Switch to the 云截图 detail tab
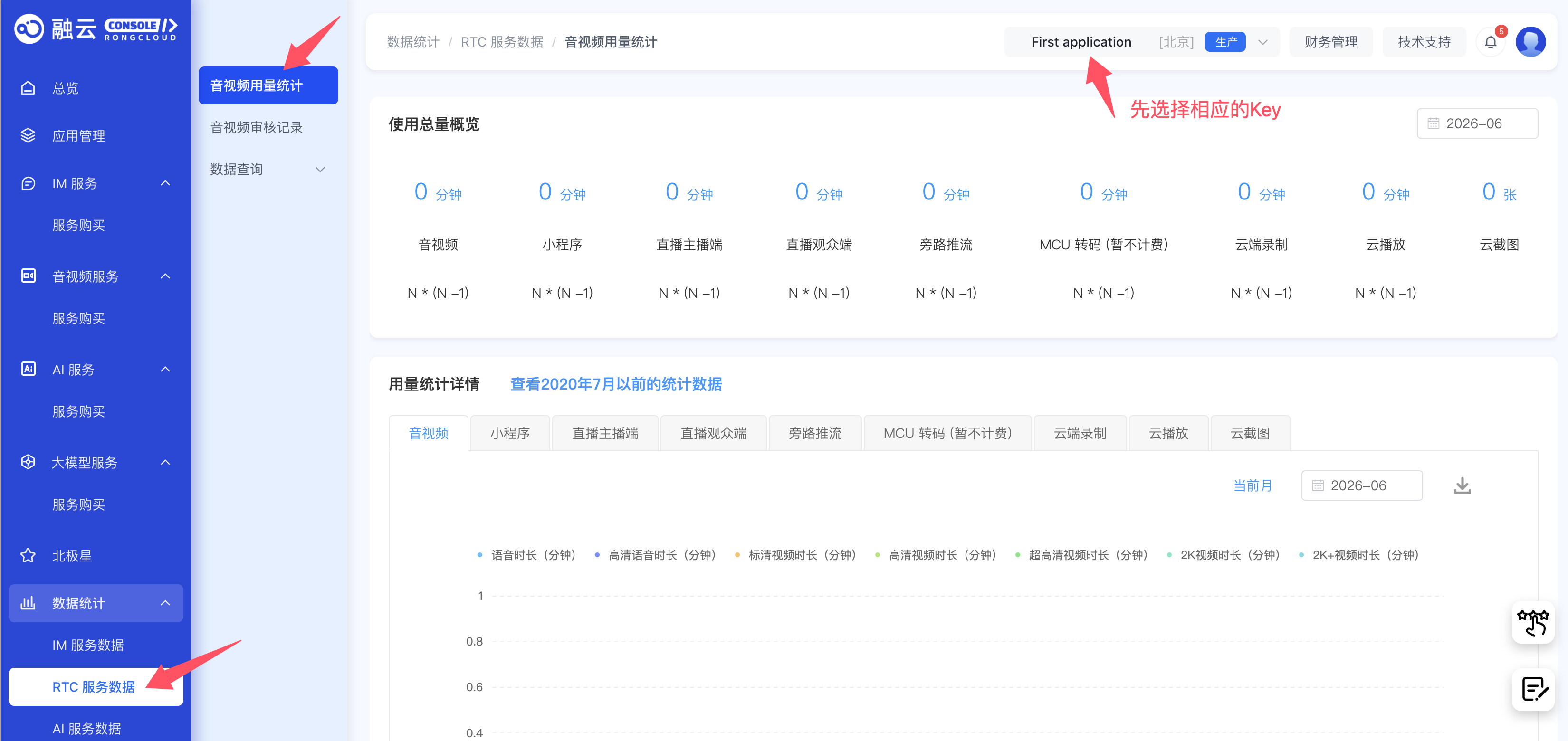The width and height of the screenshot is (1568, 741). [1250, 433]
